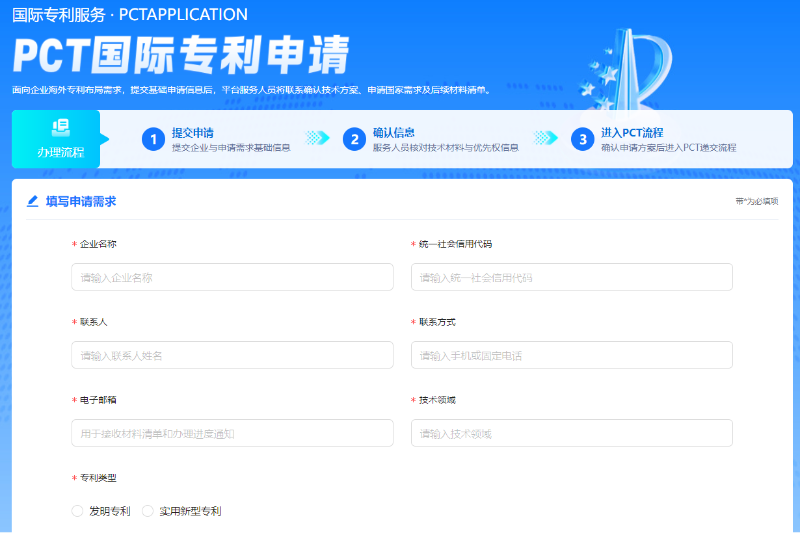Click the 联系方式 field label
Viewport: 800px width, 533px height.
(437, 322)
